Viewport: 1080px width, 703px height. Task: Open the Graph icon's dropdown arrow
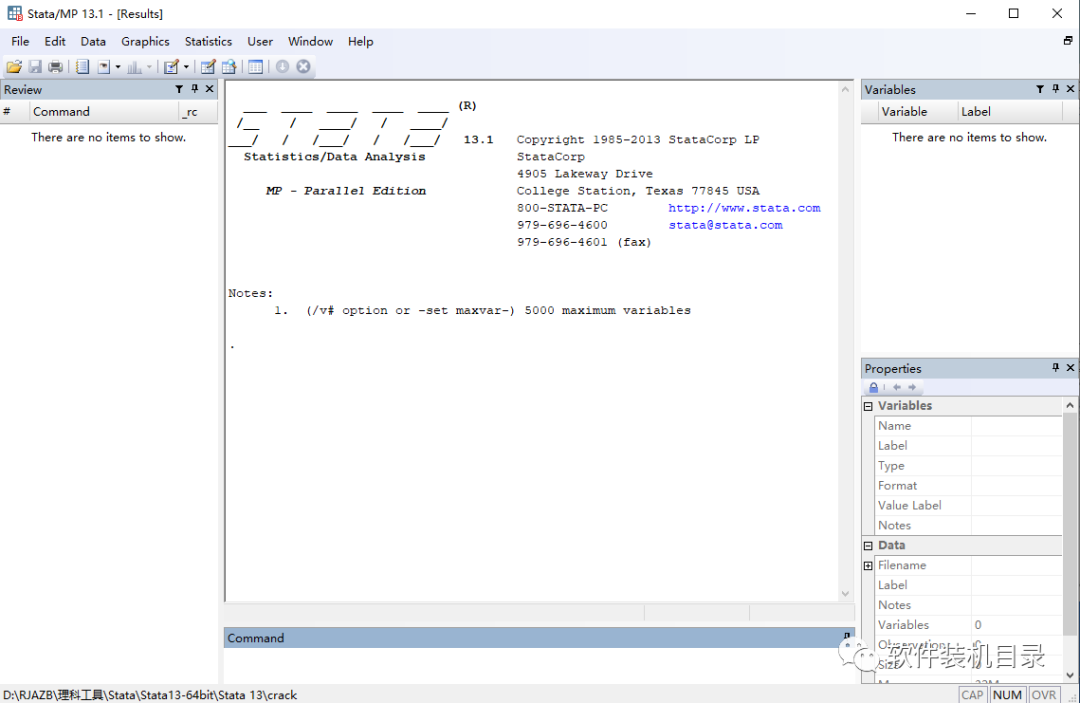(149, 67)
